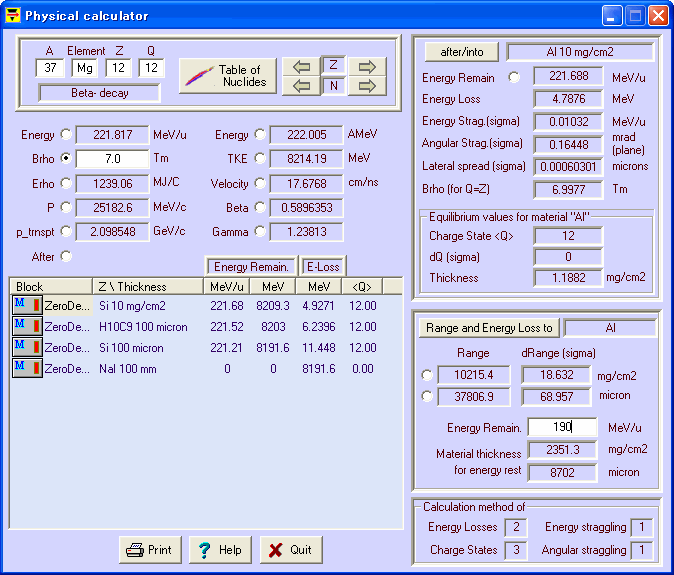Click the N selector box
Screen dimensions: 674x575
coord(334,86)
